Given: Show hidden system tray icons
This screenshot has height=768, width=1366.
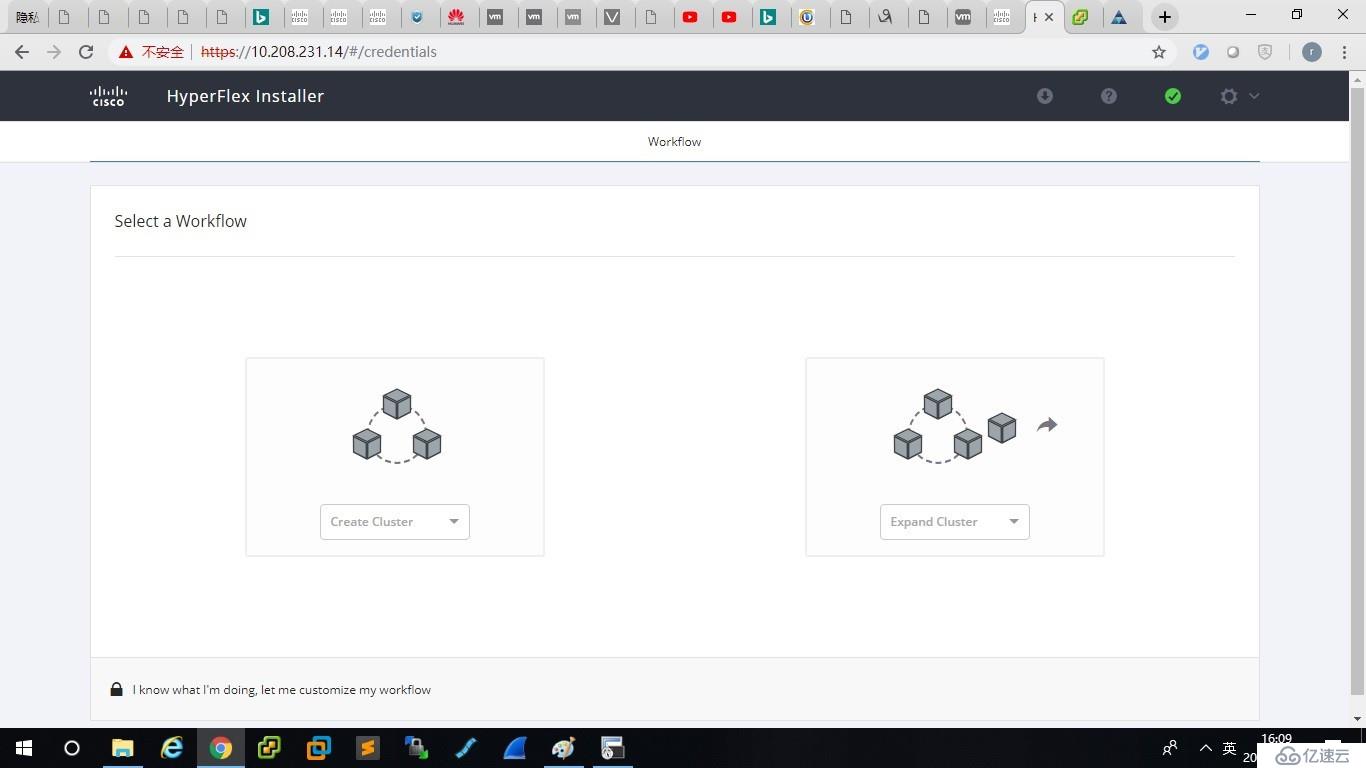Looking at the screenshot, I should 1205,748.
